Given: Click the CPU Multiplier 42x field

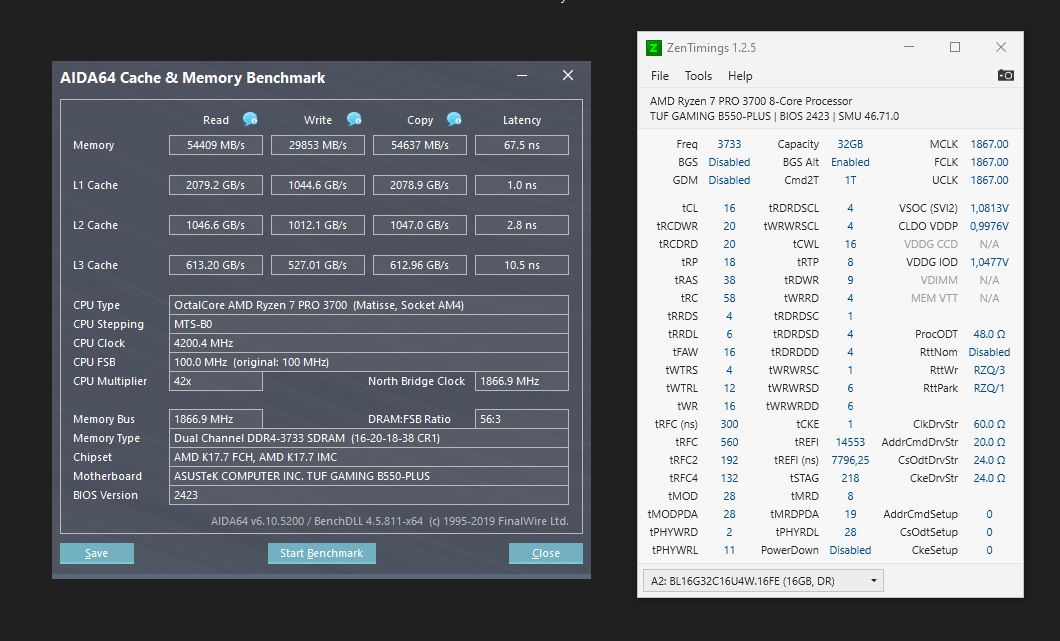Looking at the screenshot, I should tap(216, 381).
